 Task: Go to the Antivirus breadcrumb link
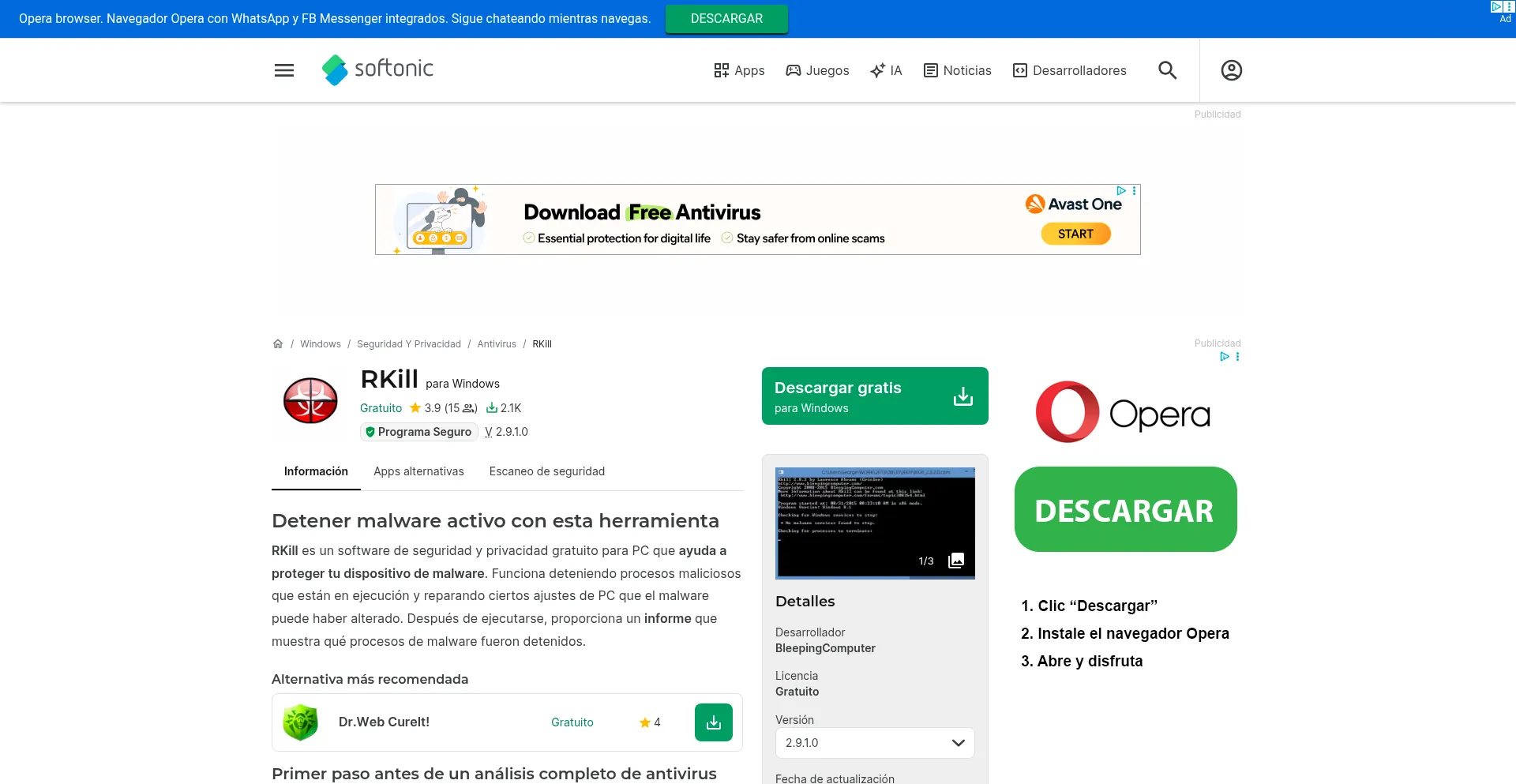point(497,344)
